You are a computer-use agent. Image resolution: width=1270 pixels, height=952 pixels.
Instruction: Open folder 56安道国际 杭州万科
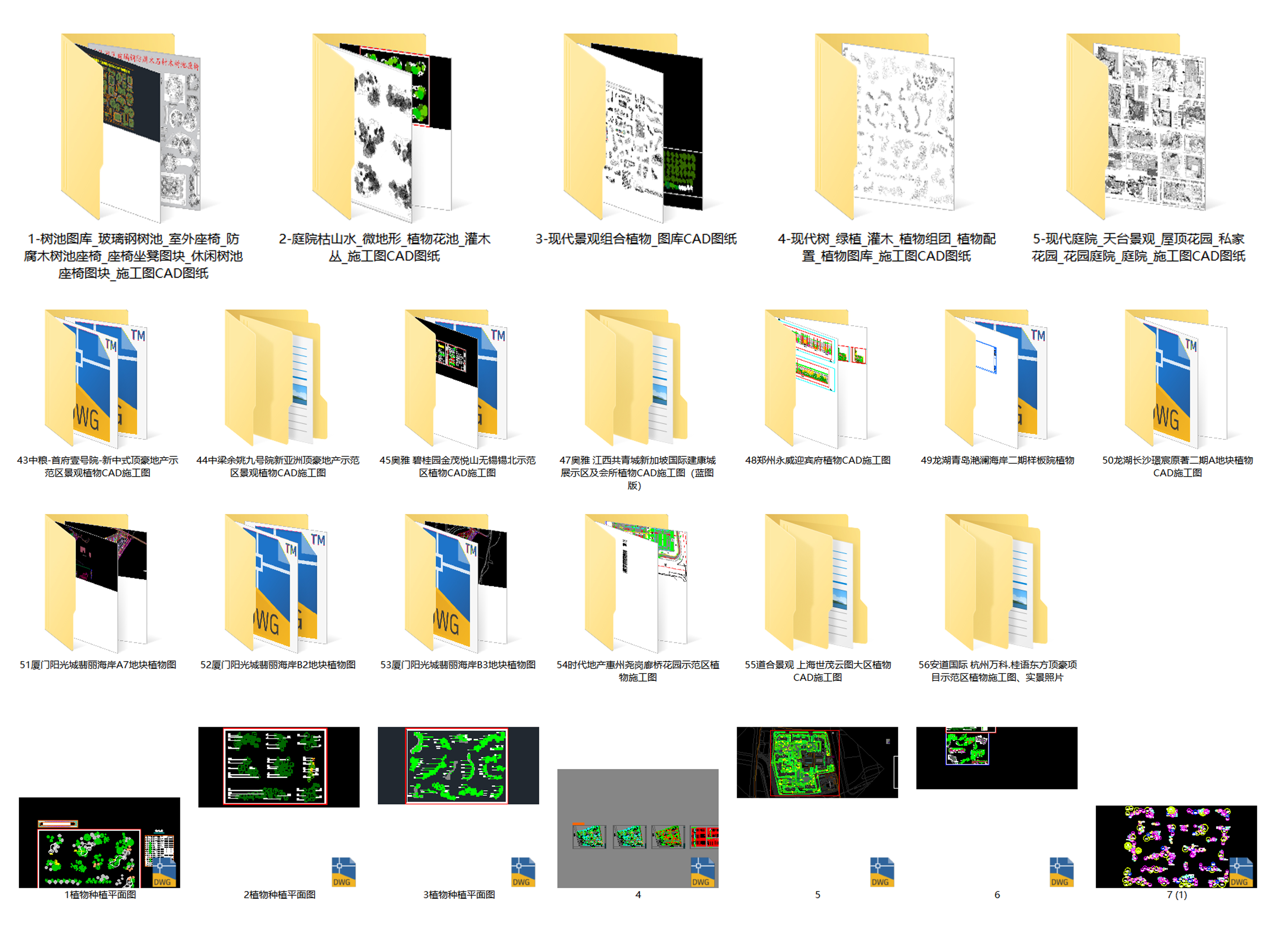996,583
